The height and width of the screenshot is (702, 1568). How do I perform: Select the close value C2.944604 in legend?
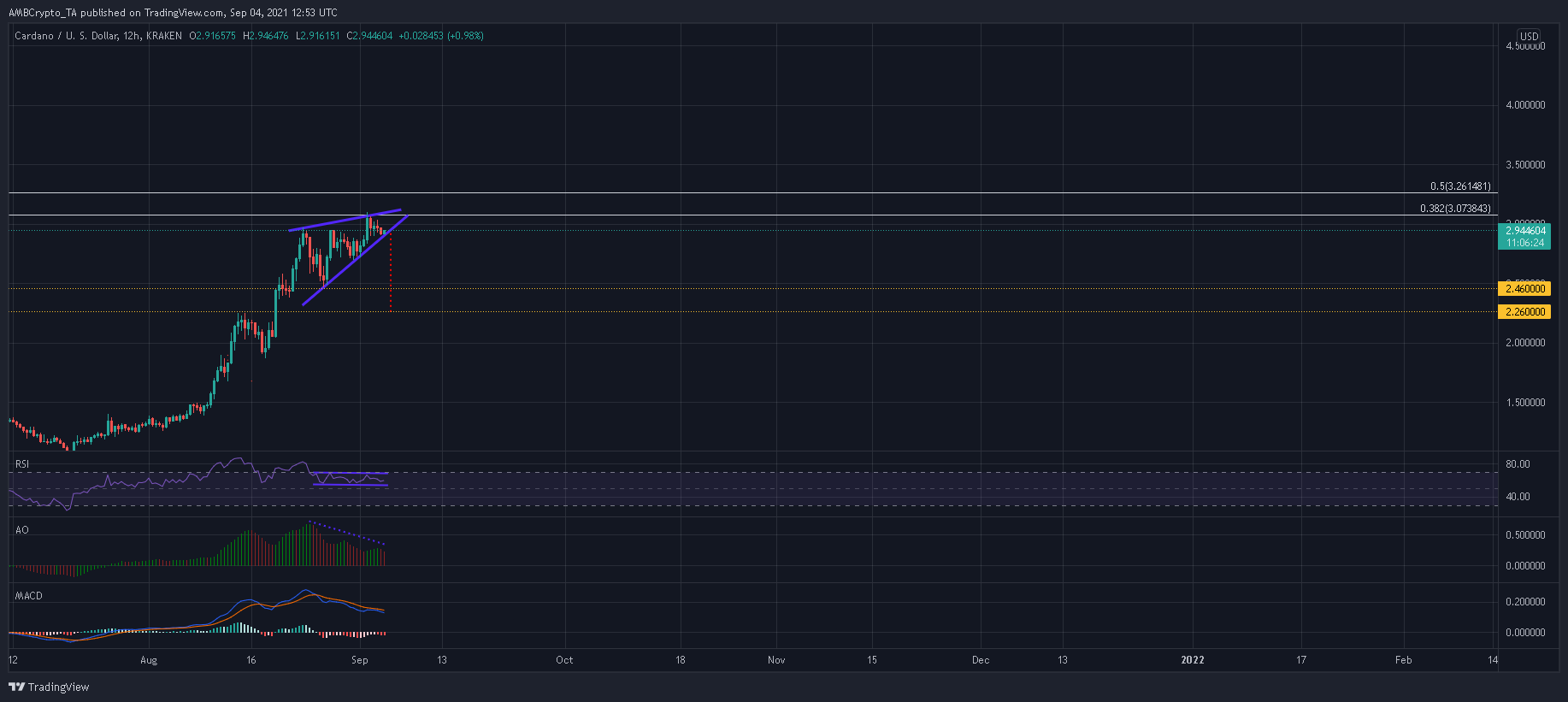pyautogui.click(x=370, y=36)
